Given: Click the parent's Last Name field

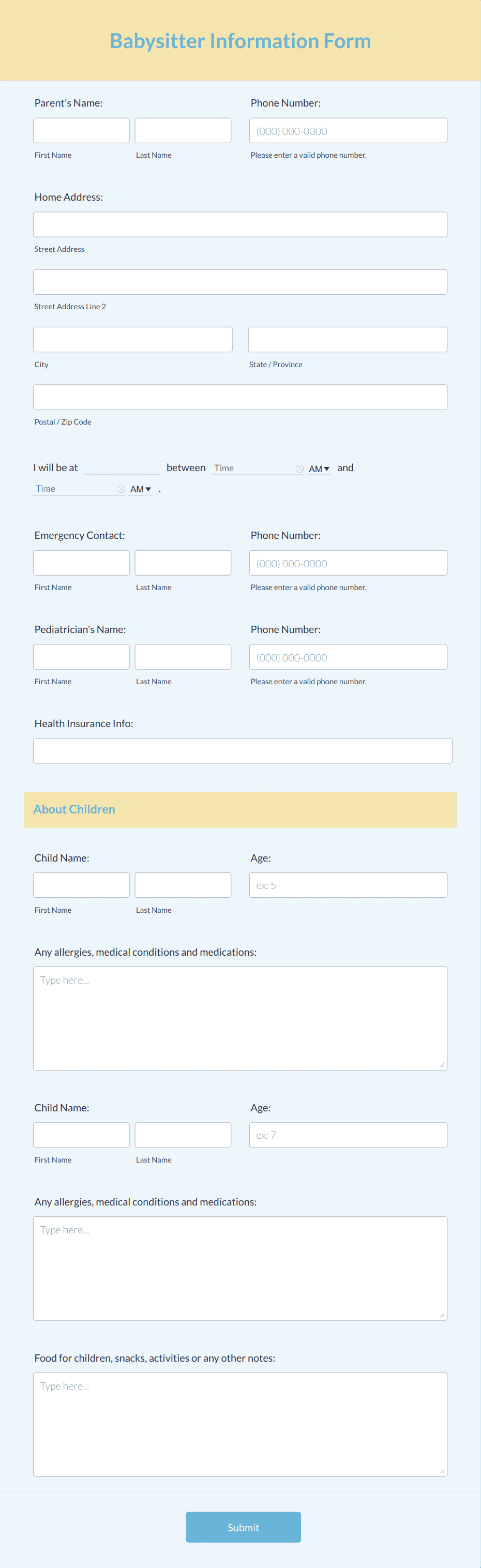Looking at the screenshot, I should 182,130.
